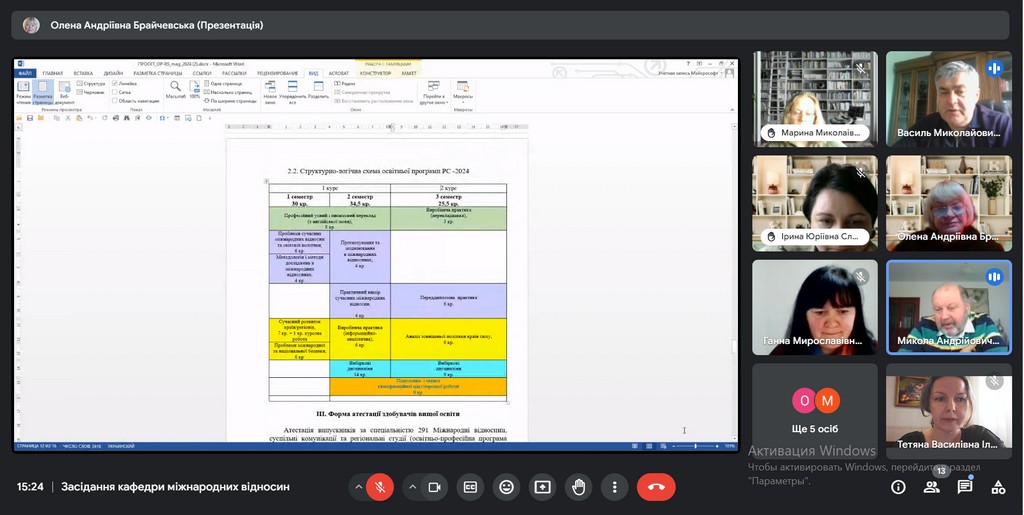This screenshot has height=515, width=1024.
Task: Click the present screen icon
Action: (x=542, y=487)
